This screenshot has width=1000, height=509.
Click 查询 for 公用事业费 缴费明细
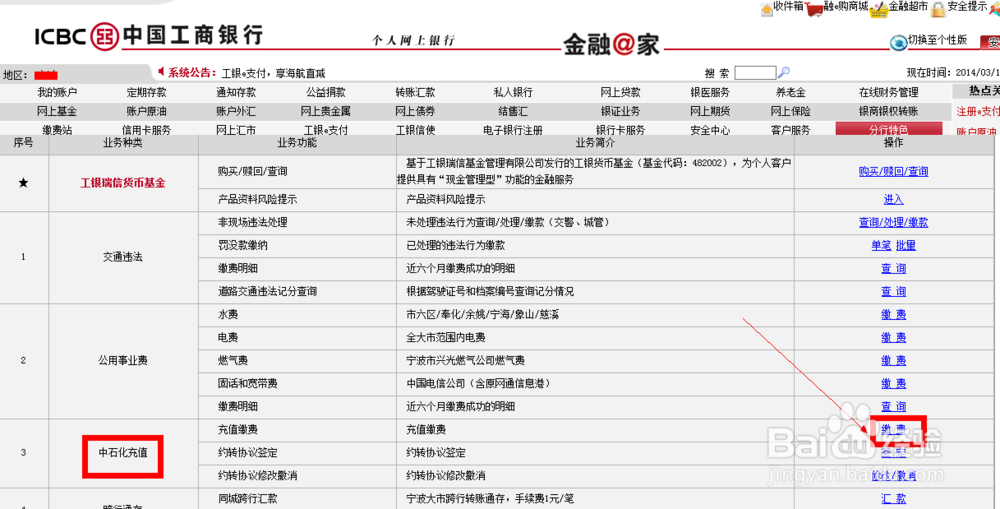coord(893,406)
